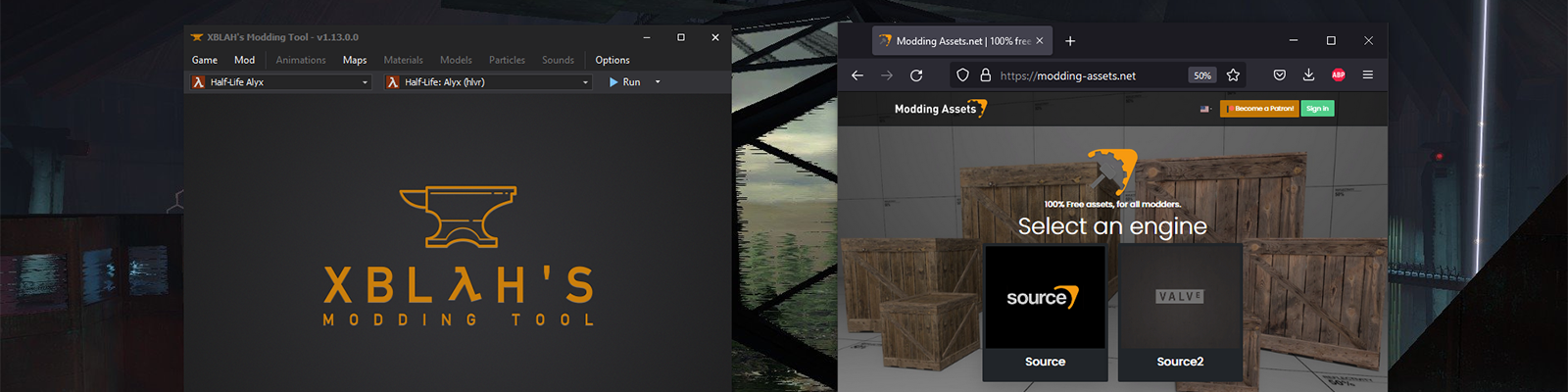Click the green Sign in button
1568x392 pixels.
tap(1317, 109)
